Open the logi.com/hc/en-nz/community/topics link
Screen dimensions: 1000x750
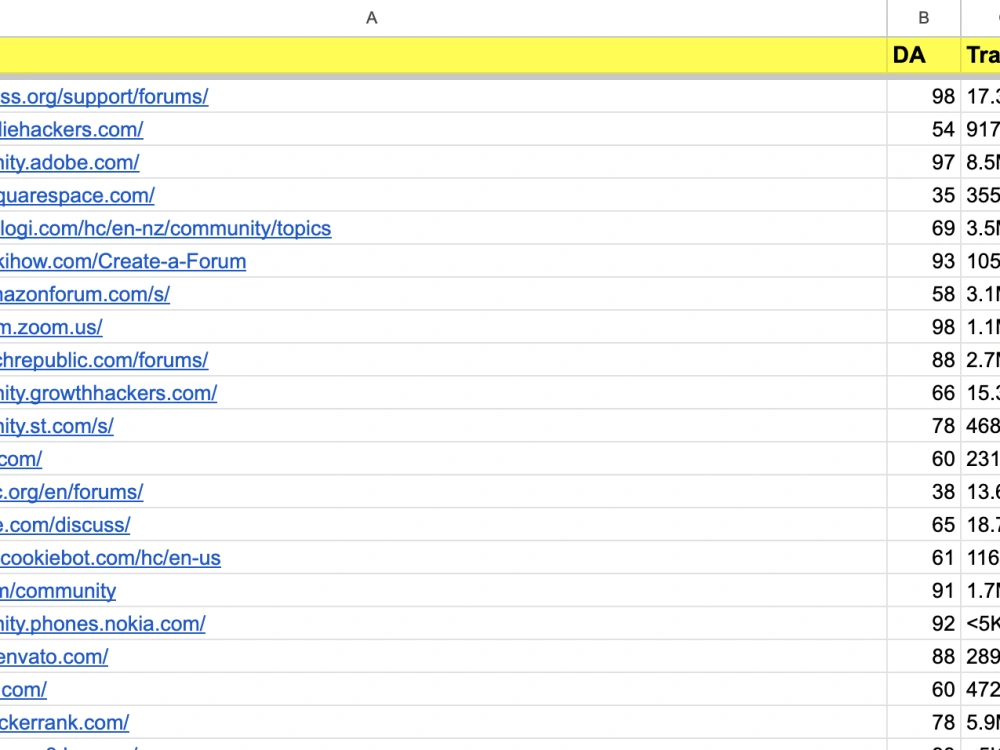(166, 228)
